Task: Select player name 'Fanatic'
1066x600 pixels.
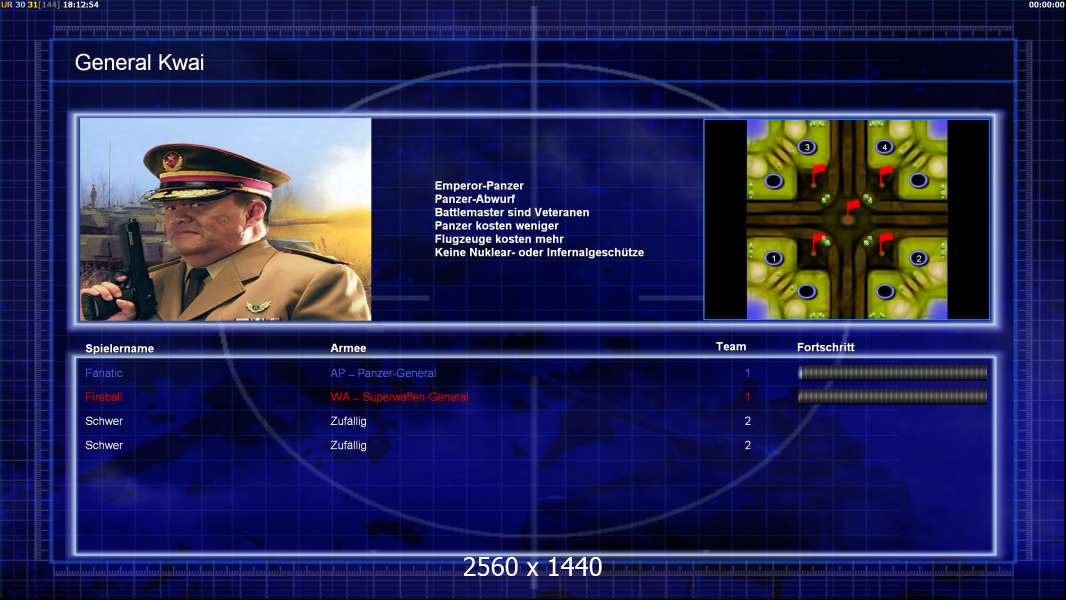Action: [104, 373]
